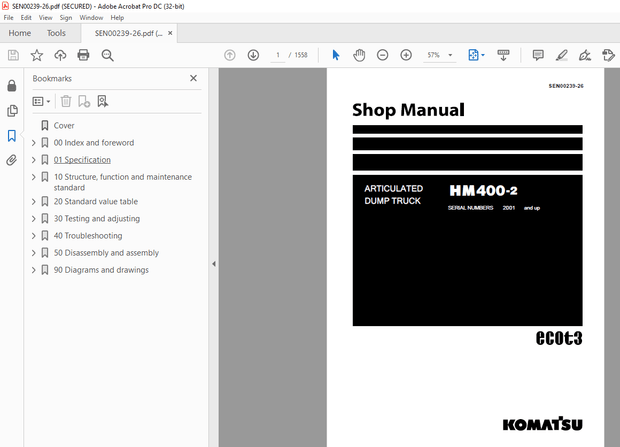The height and width of the screenshot is (447, 620).
Task: Click the find current bookmark icon
Action: (102, 101)
